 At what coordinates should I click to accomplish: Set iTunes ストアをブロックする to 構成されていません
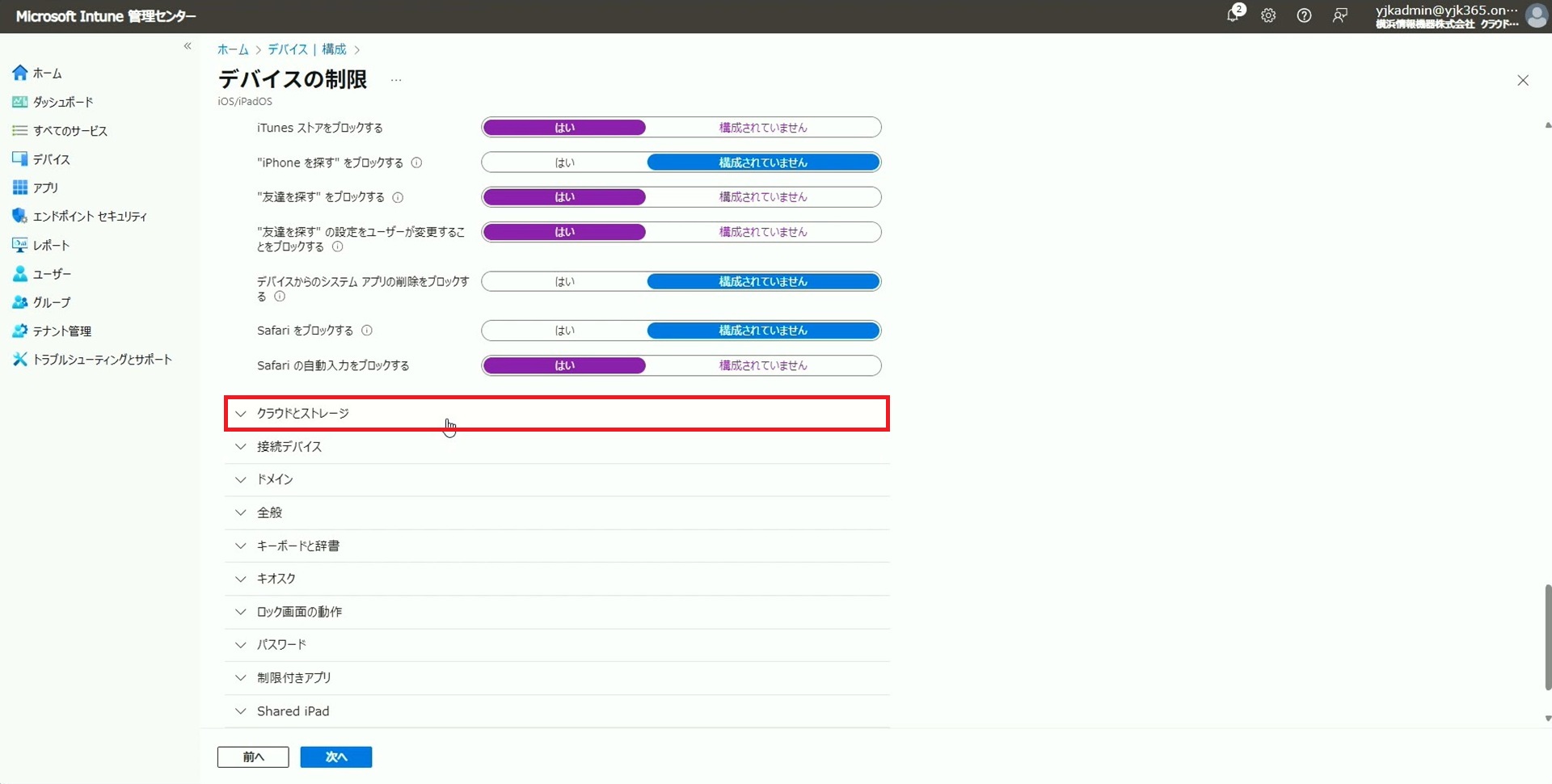(762, 128)
